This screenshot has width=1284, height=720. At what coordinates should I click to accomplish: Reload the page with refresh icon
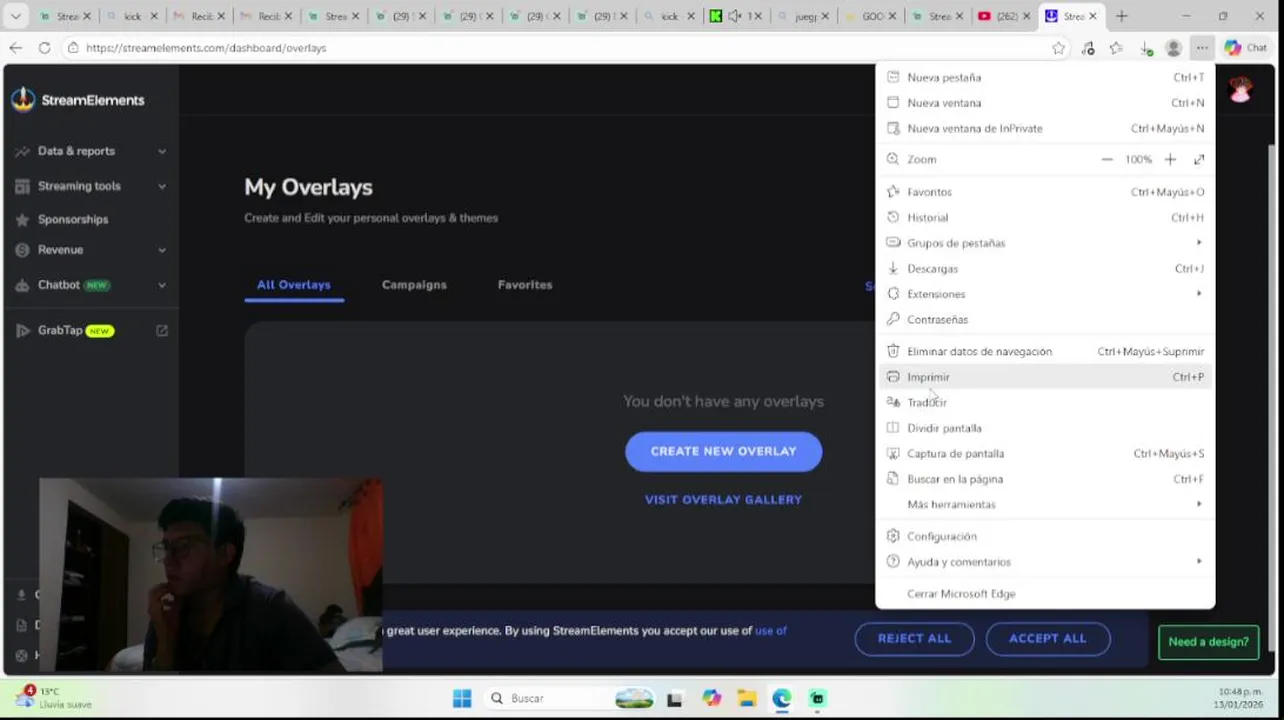point(44,47)
